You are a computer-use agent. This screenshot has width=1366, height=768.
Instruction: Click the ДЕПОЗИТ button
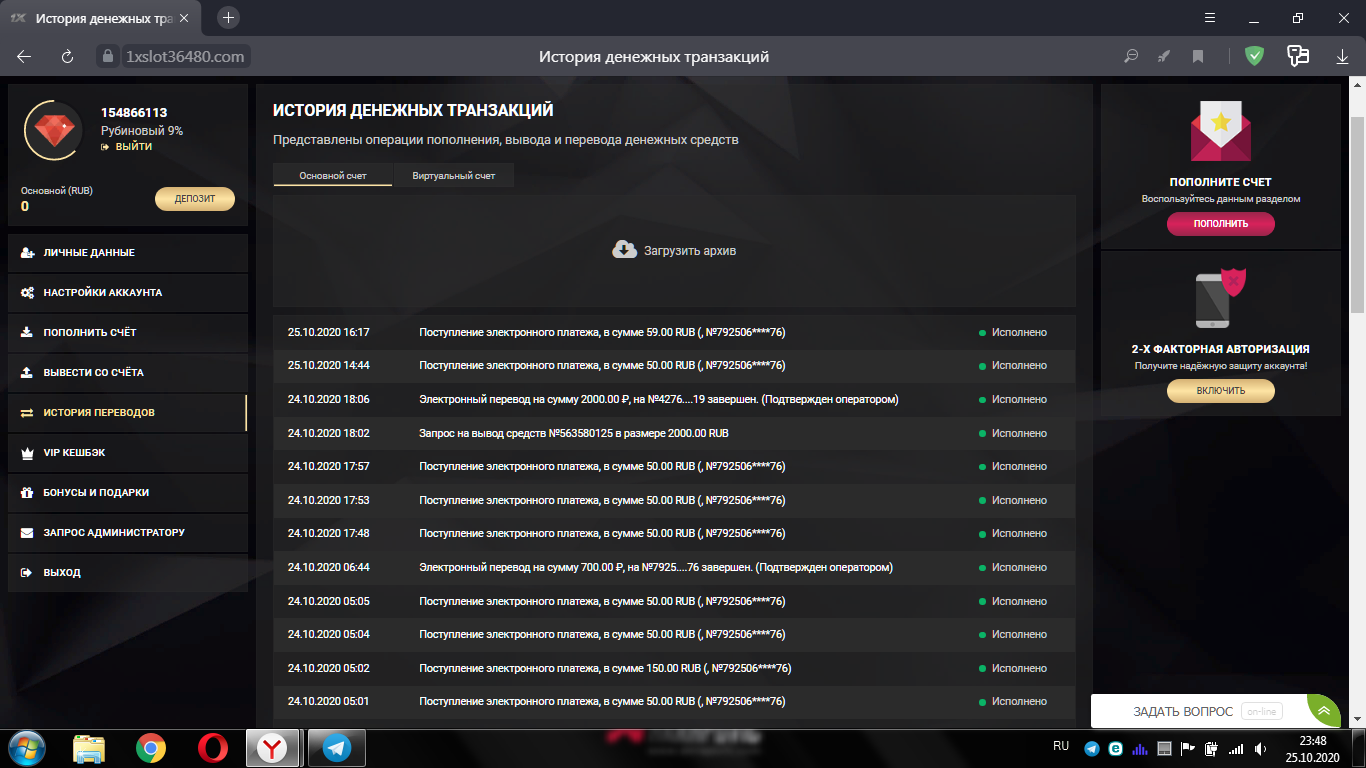tap(195, 199)
